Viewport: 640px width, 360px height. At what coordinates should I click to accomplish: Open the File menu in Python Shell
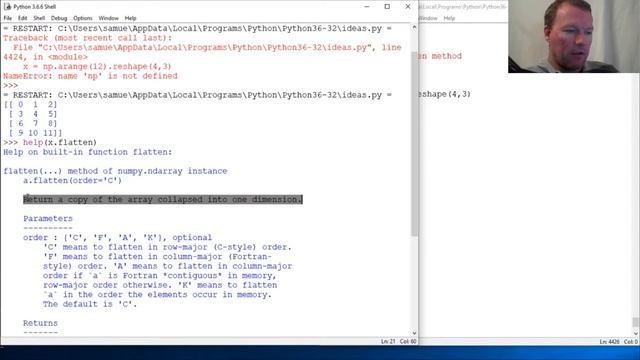(7, 18)
